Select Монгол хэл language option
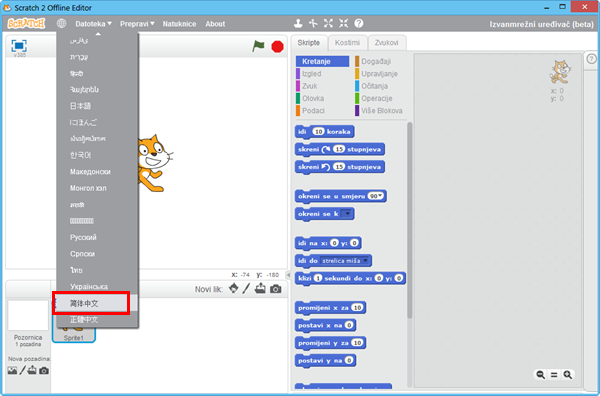 97,188
